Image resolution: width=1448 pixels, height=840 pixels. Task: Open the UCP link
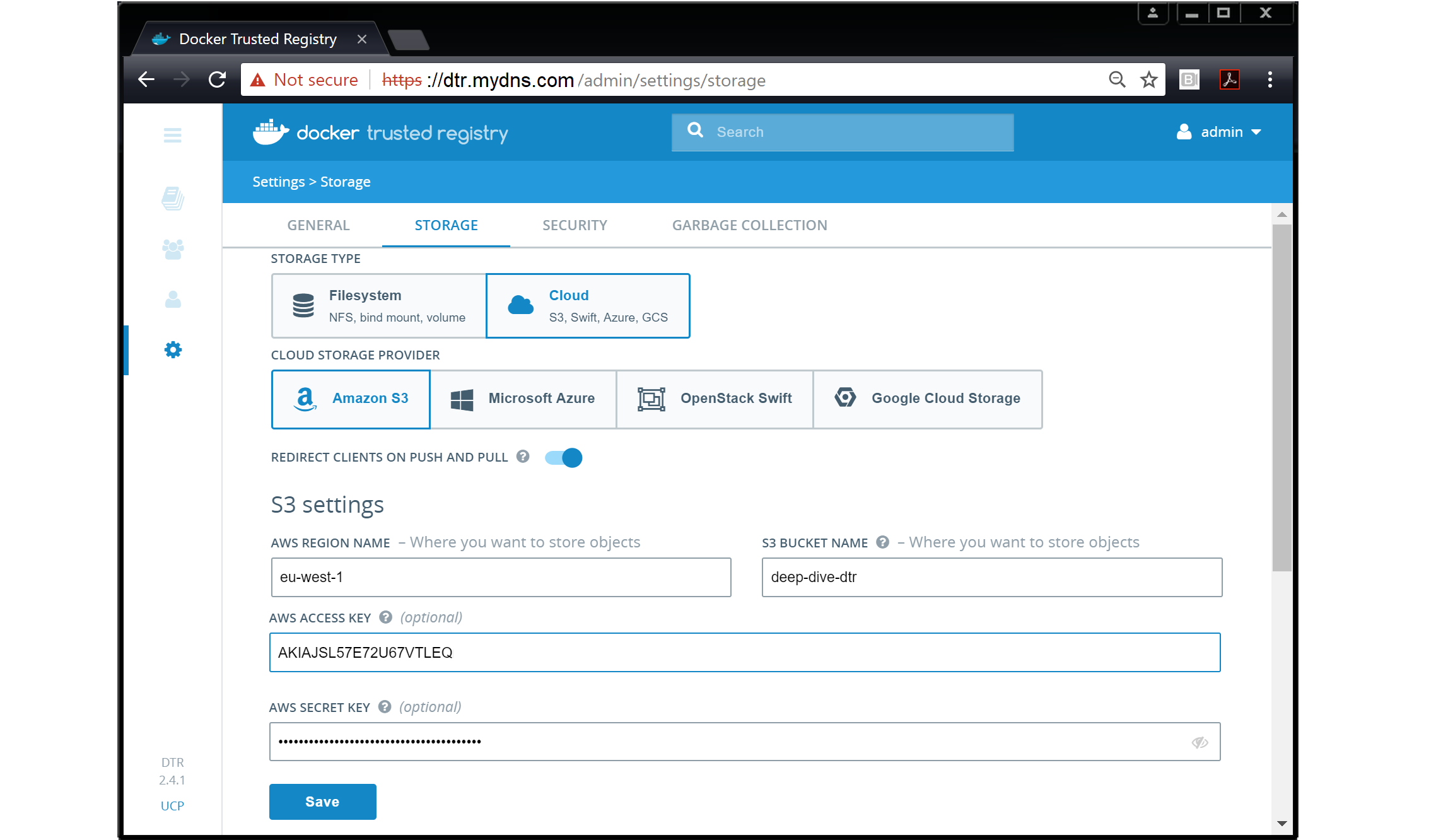(172, 805)
